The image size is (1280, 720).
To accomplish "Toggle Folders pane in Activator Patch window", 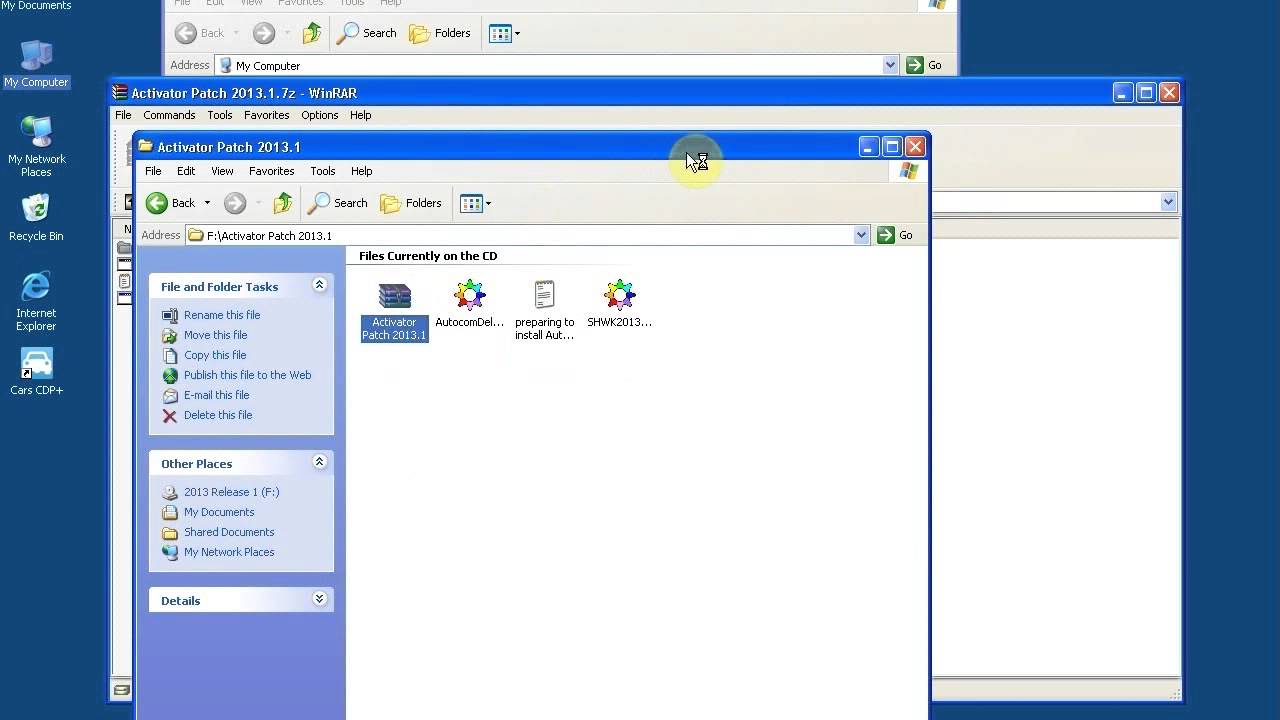I will pos(411,203).
